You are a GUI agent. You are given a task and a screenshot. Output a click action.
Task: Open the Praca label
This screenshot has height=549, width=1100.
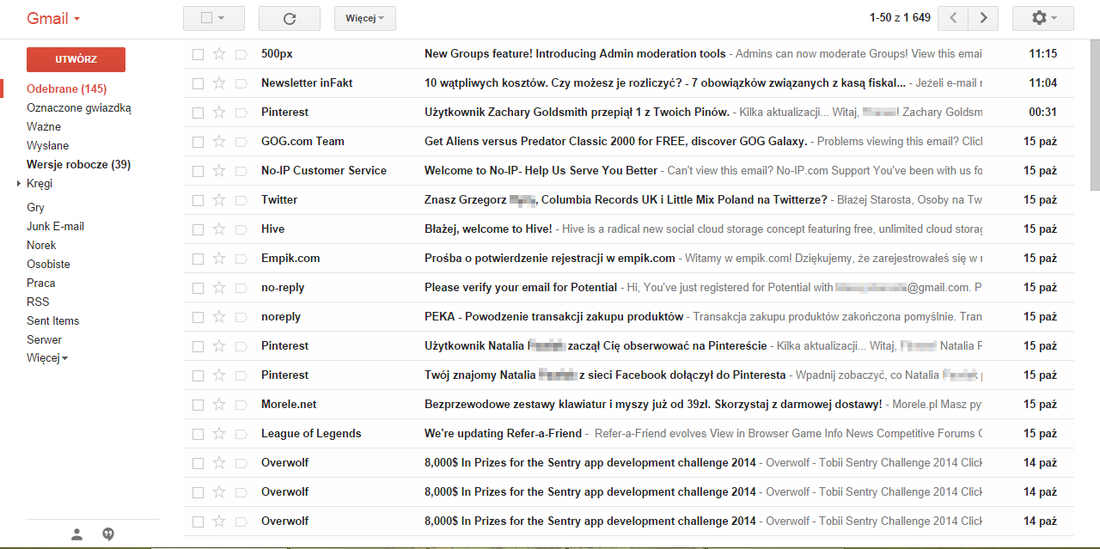pos(41,283)
